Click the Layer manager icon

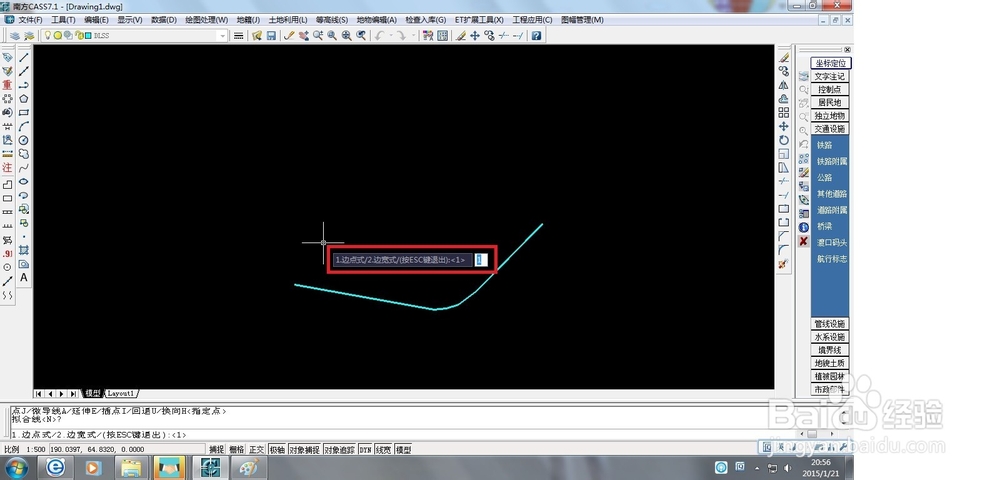tap(15, 36)
